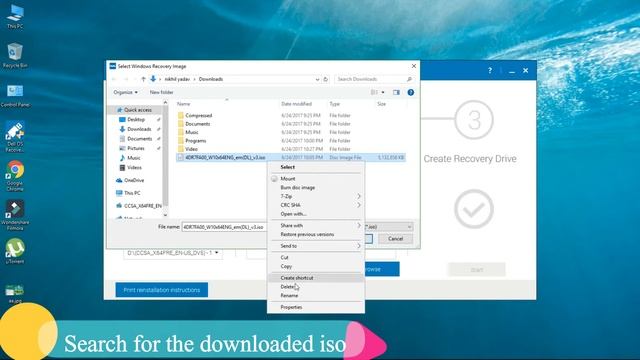This screenshot has width=640, height=360.
Task: Open Properties from the context menu
Action: [x=316, y=307]
